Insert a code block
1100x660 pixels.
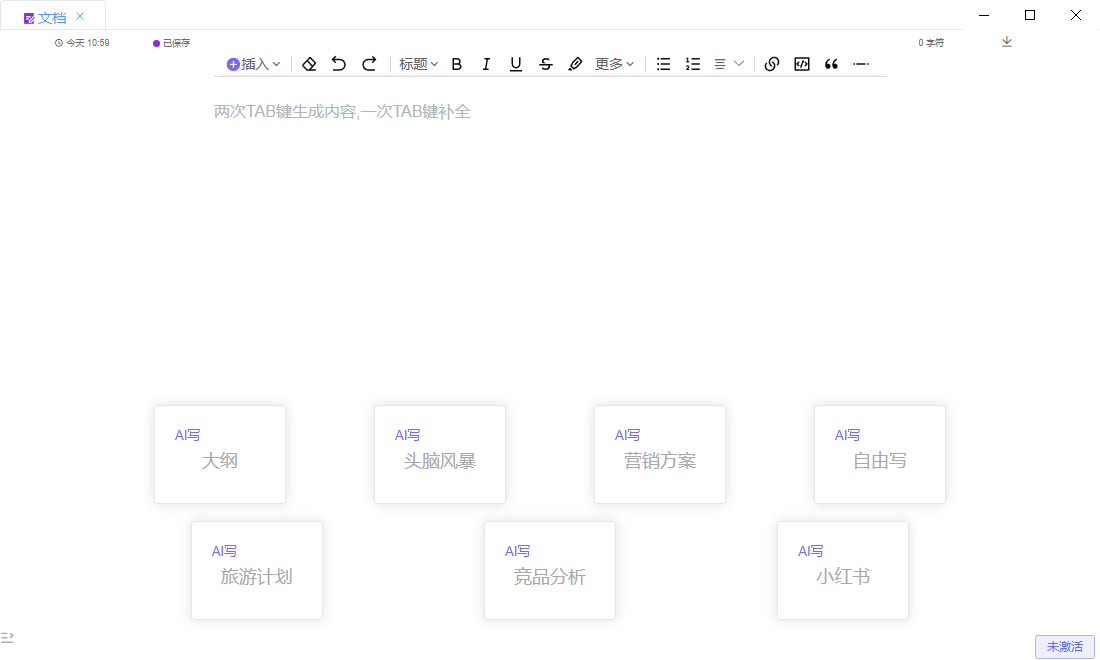[801, 63]
